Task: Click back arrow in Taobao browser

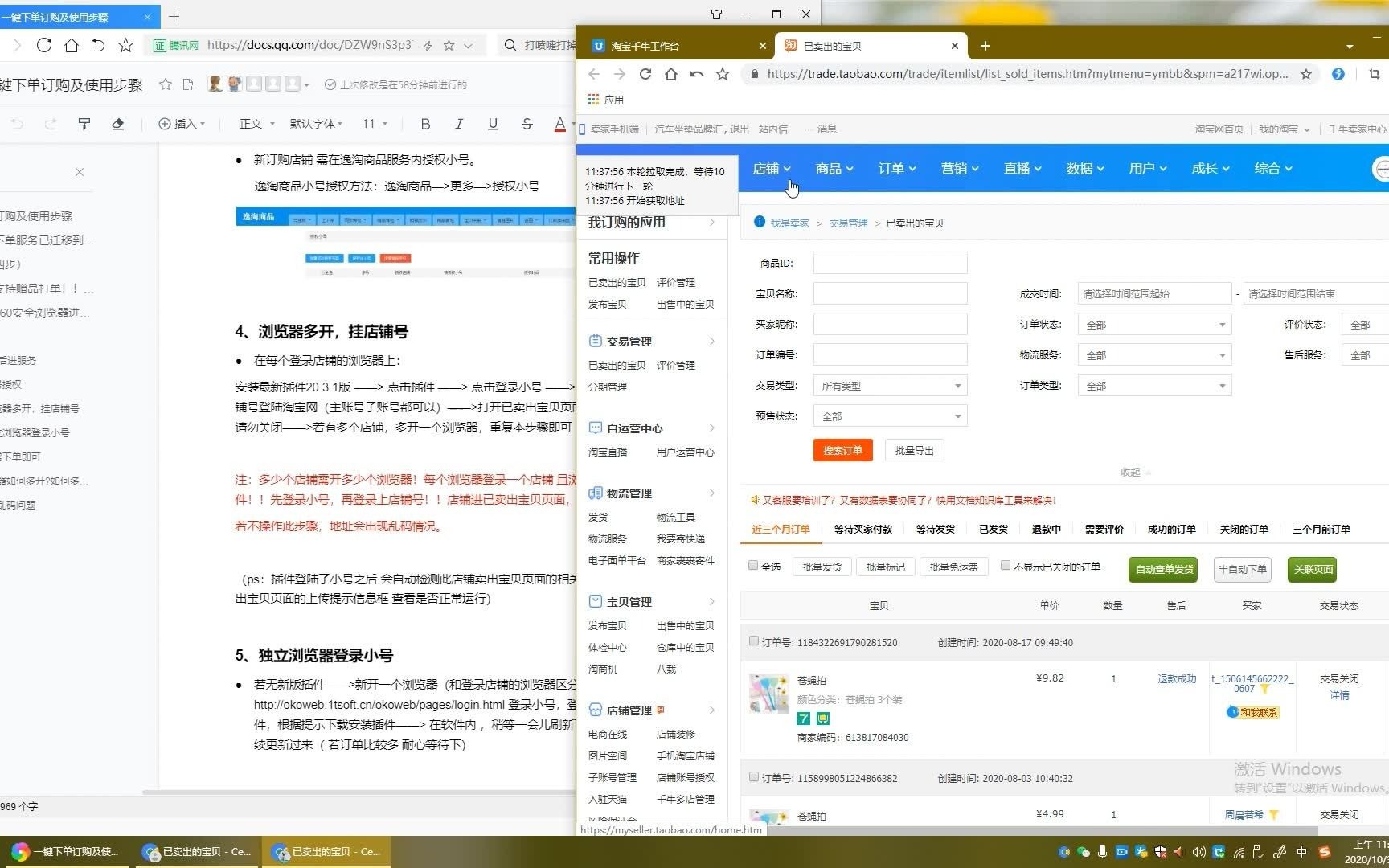Action: (594, 74)
